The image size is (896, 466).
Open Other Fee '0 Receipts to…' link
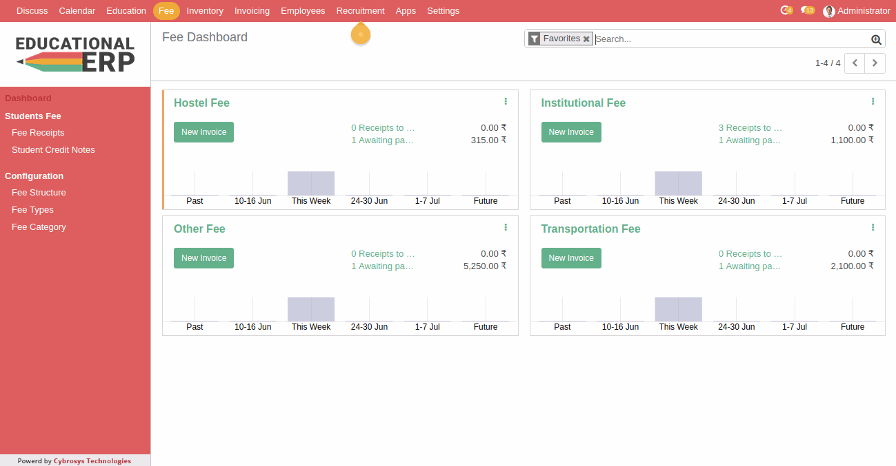click(383, 254)
